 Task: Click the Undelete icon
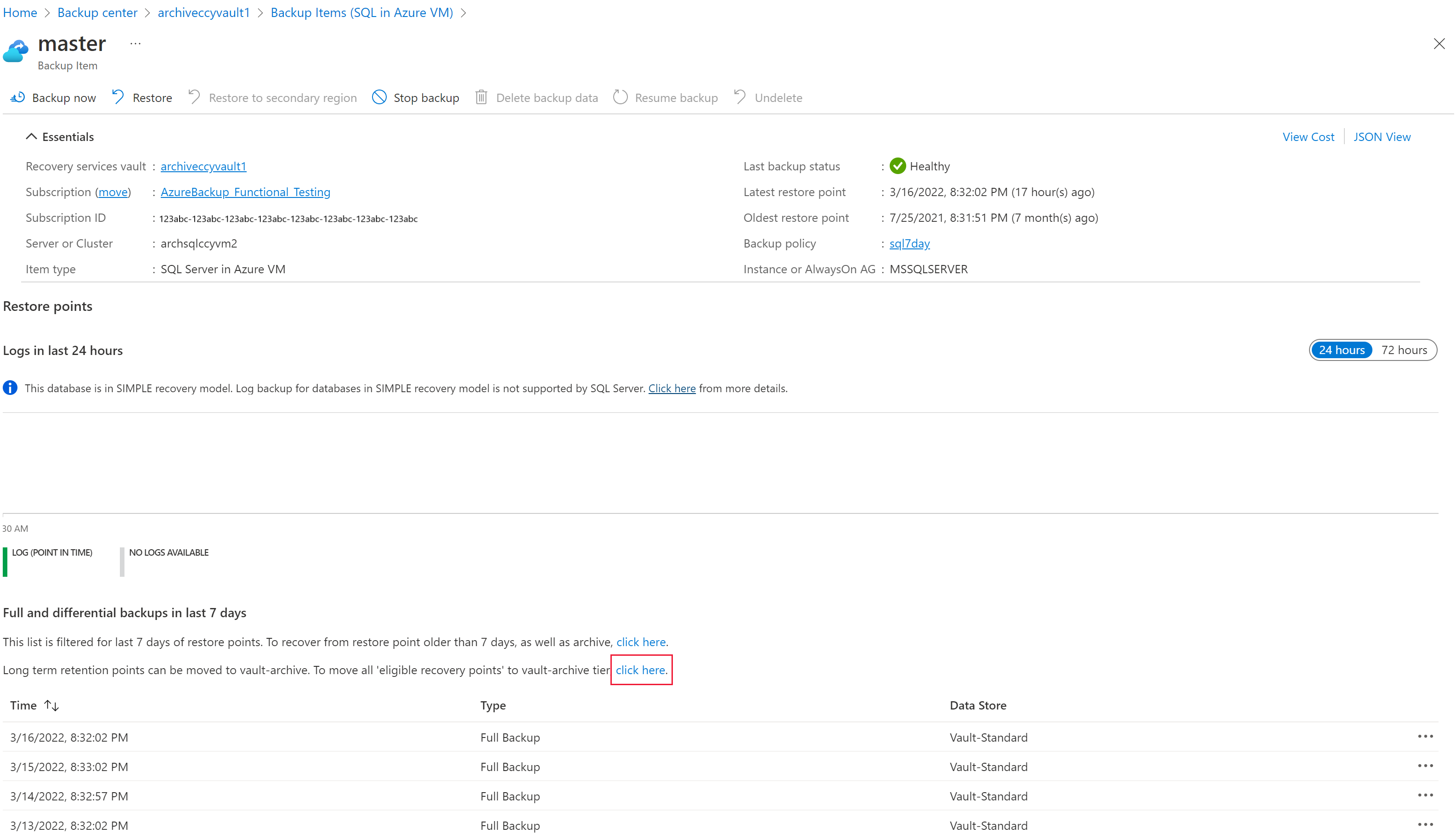(740, 97)
